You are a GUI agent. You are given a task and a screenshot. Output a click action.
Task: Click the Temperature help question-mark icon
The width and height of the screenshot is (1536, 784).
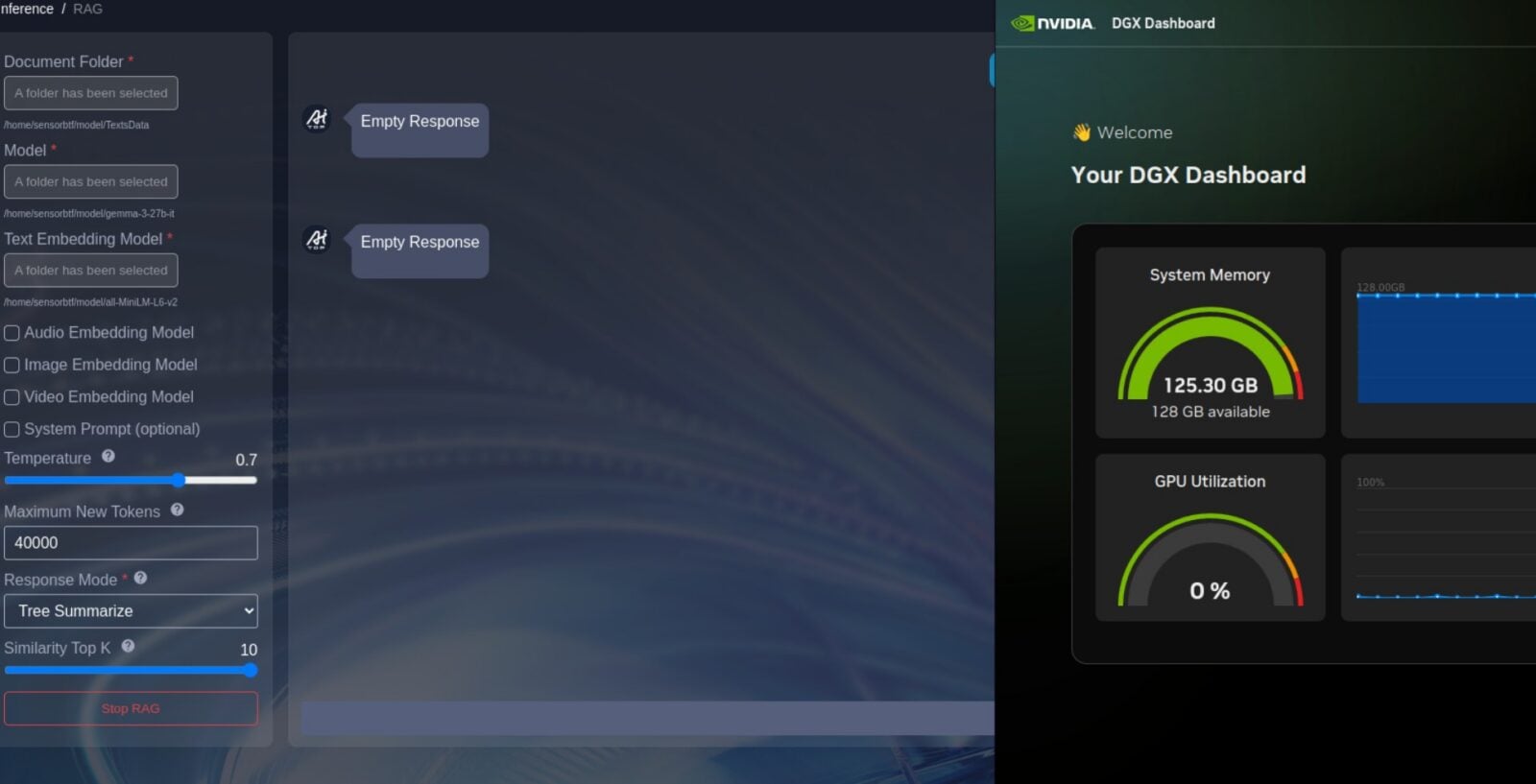pyautogui.click(x=108, y=457)
